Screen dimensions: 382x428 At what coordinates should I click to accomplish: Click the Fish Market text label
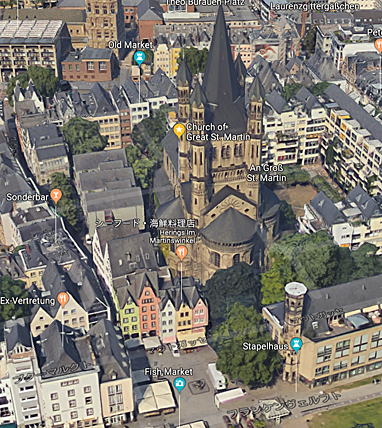[x=169, y=371]
